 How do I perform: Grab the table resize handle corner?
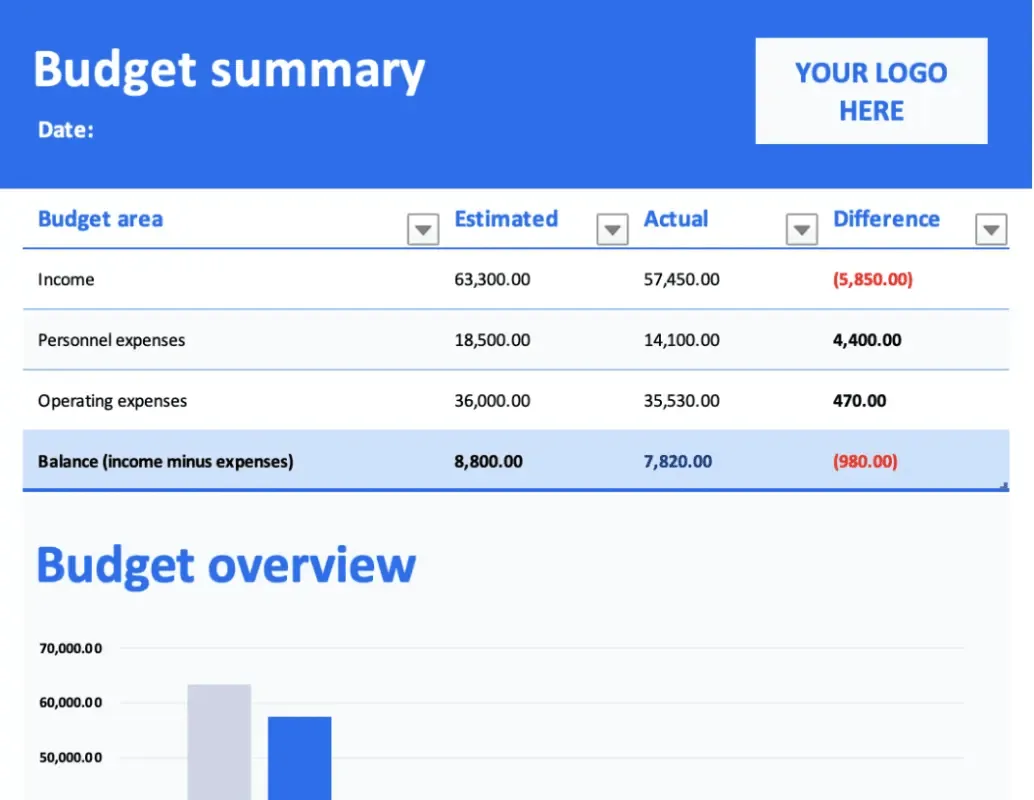1004,487
